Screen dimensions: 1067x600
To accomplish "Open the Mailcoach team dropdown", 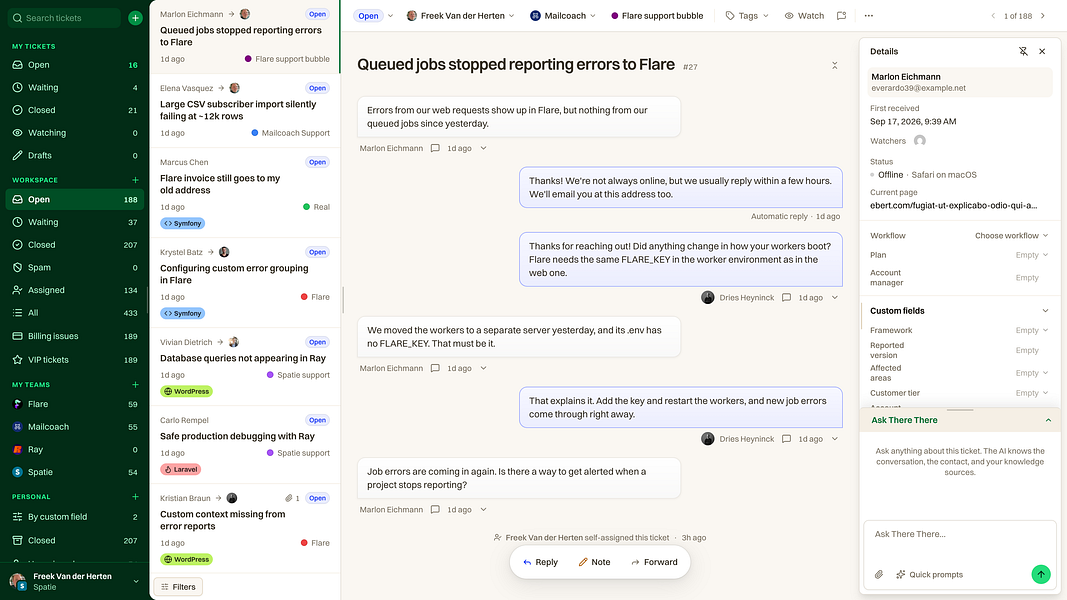I will pos(563,16).
